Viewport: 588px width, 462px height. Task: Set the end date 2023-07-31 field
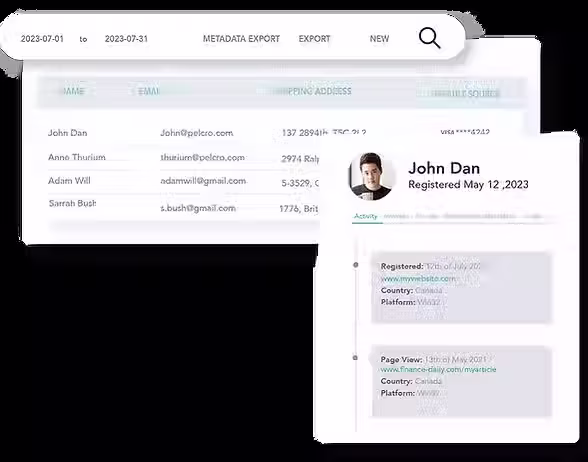[x=126, y=39]
